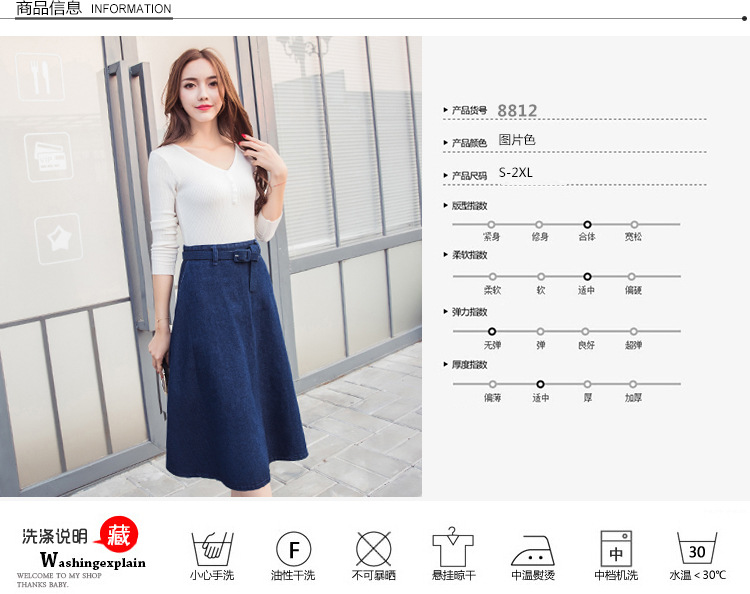Viewport: 750px width, 594px height.
Task: Pick 超弹 on the elasticity scale
Action: tap(633, 331)
